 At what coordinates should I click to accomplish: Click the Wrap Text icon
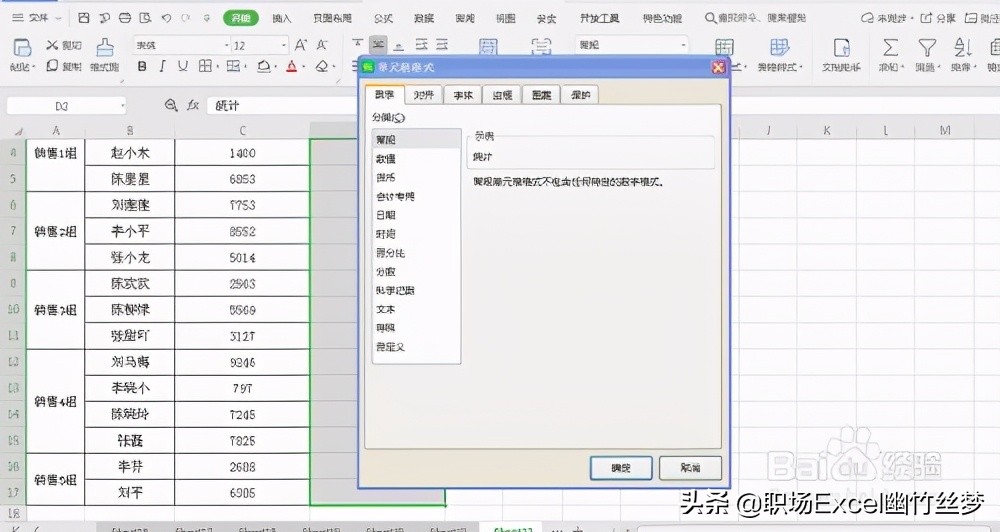click(541, 47)
